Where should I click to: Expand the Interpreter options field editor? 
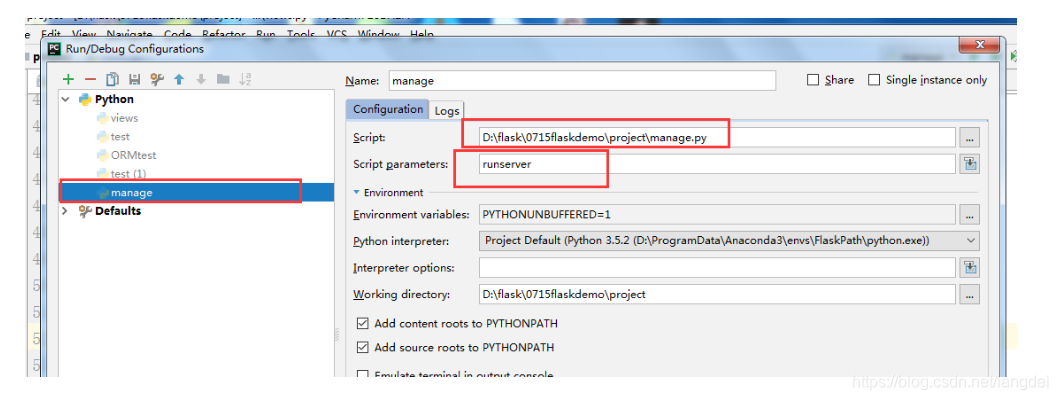pyautogui.click(x=970, y=268)
